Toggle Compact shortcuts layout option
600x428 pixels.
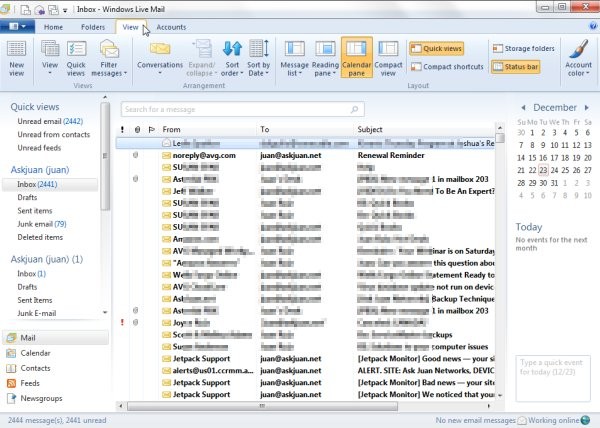coord(447,67)
